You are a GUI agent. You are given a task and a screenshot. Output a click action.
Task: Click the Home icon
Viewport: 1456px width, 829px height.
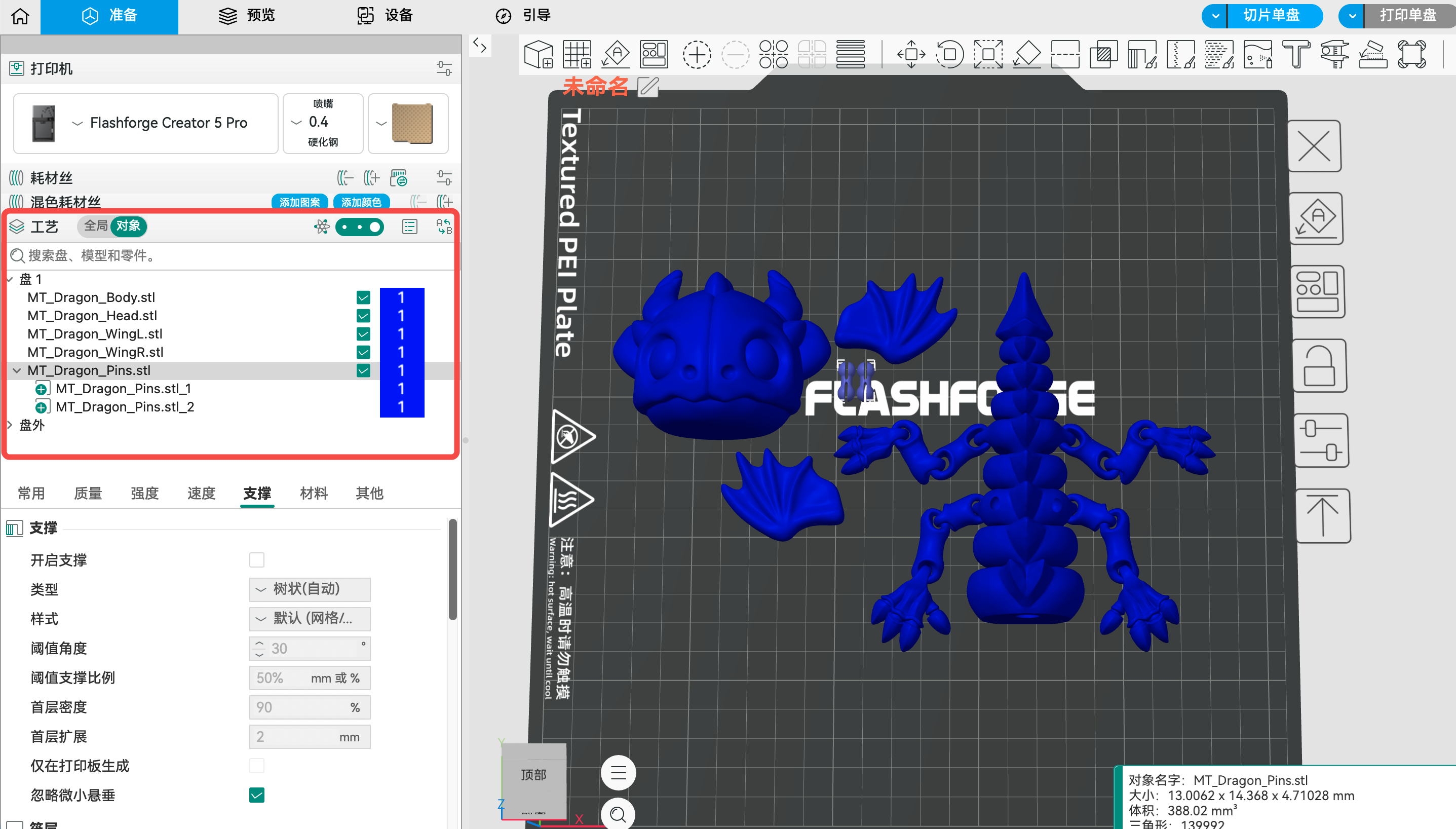coord(20,16)
